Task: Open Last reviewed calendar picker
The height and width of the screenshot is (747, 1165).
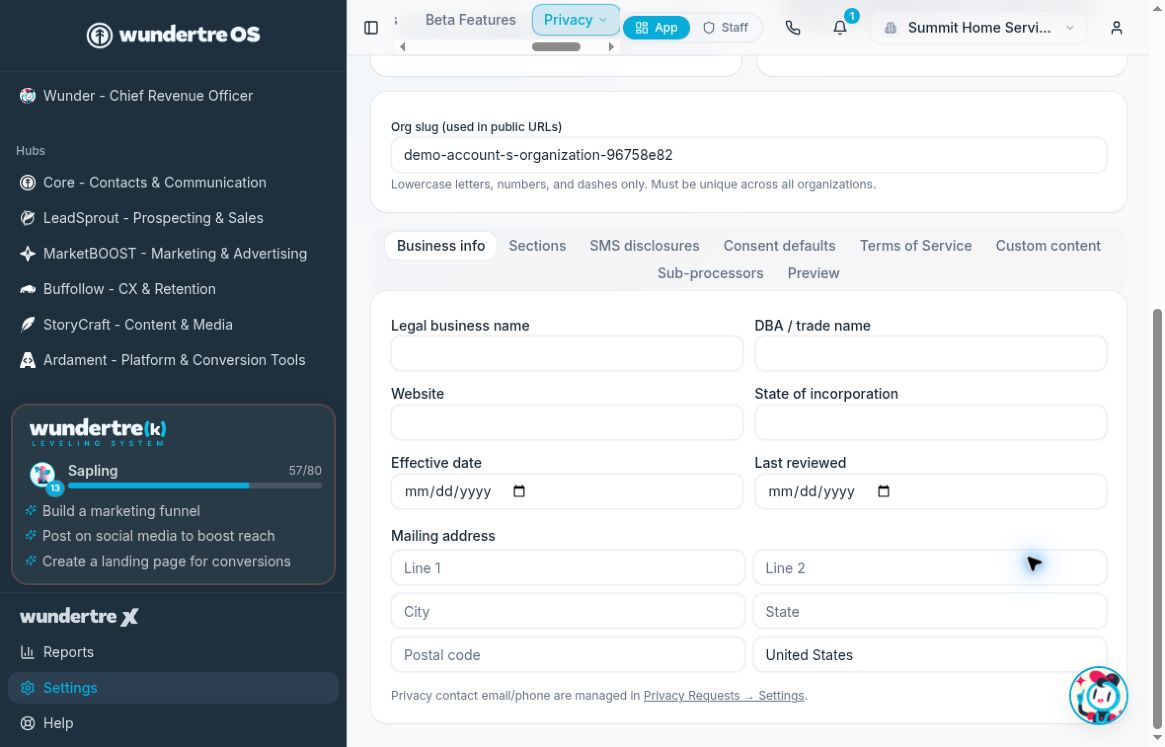Action: tap(883, 491)
